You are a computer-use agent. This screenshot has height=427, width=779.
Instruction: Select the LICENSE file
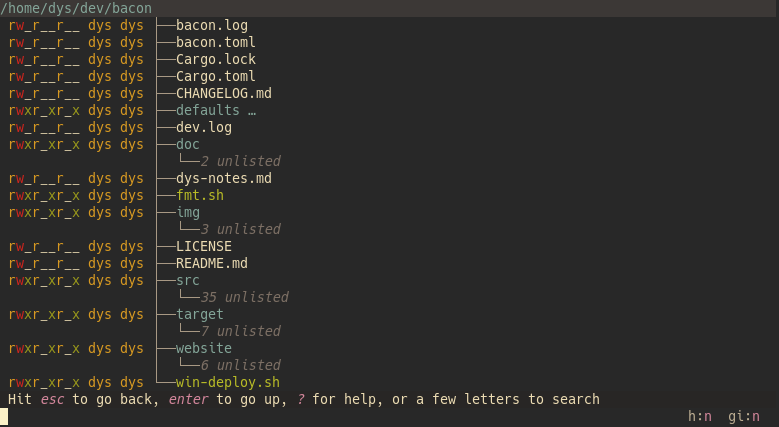coord(204,246)
